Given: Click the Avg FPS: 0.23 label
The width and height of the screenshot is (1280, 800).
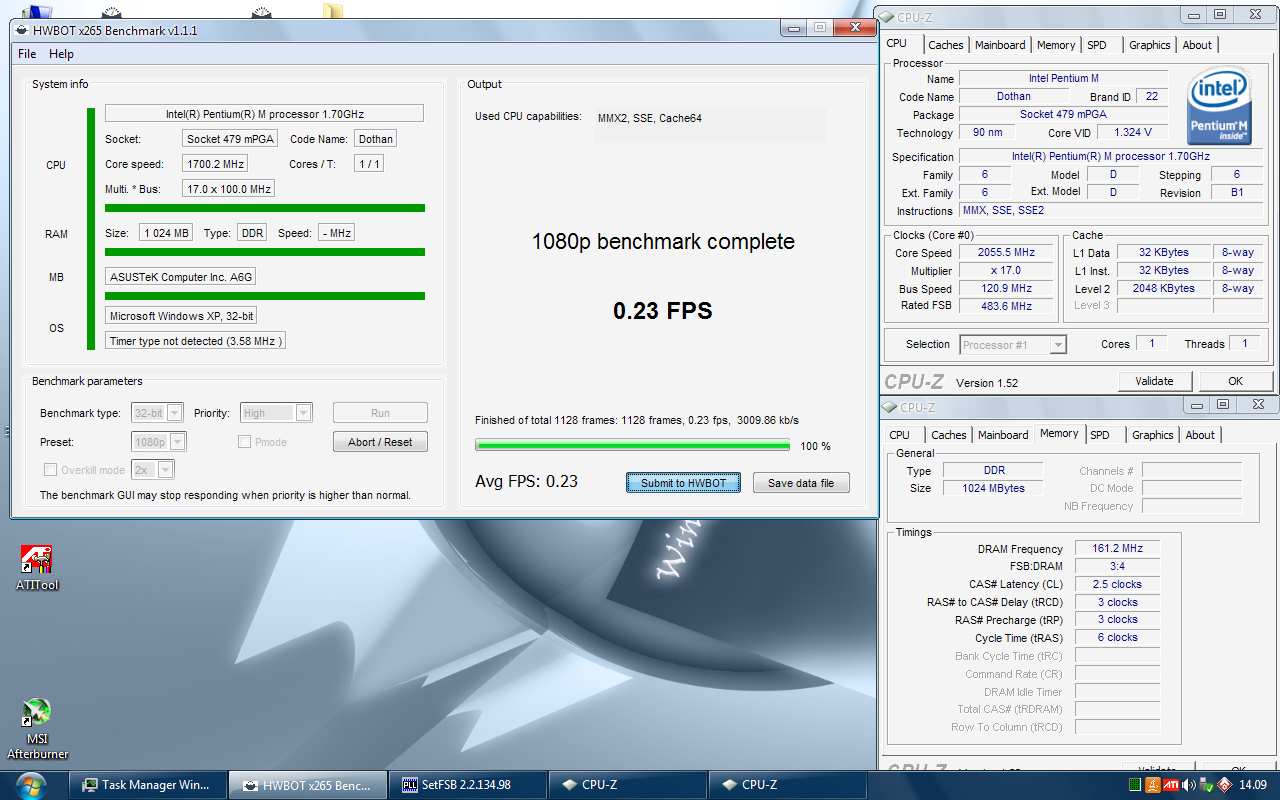Looking at the screenshot, I should click(526, 481).
